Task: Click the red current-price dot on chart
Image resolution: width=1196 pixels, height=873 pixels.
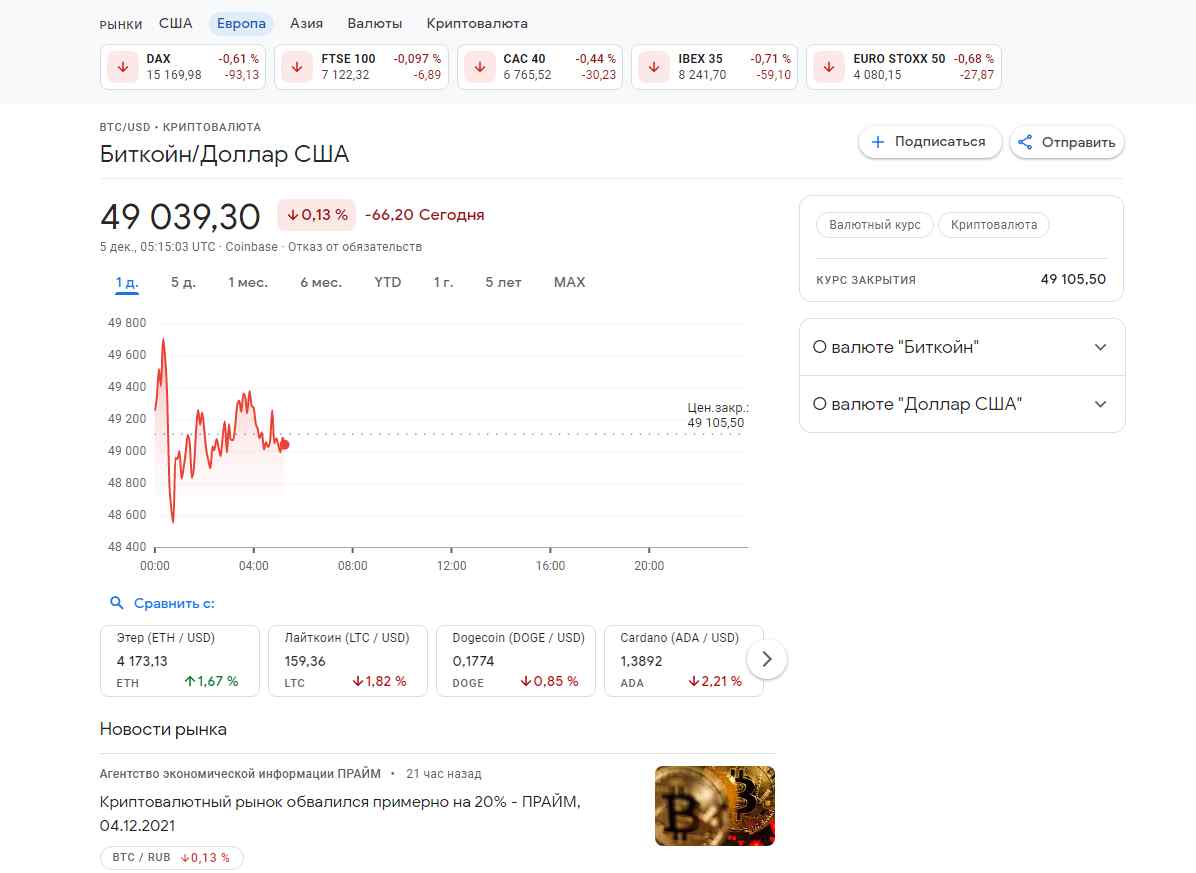Action: tap(285, 445)
